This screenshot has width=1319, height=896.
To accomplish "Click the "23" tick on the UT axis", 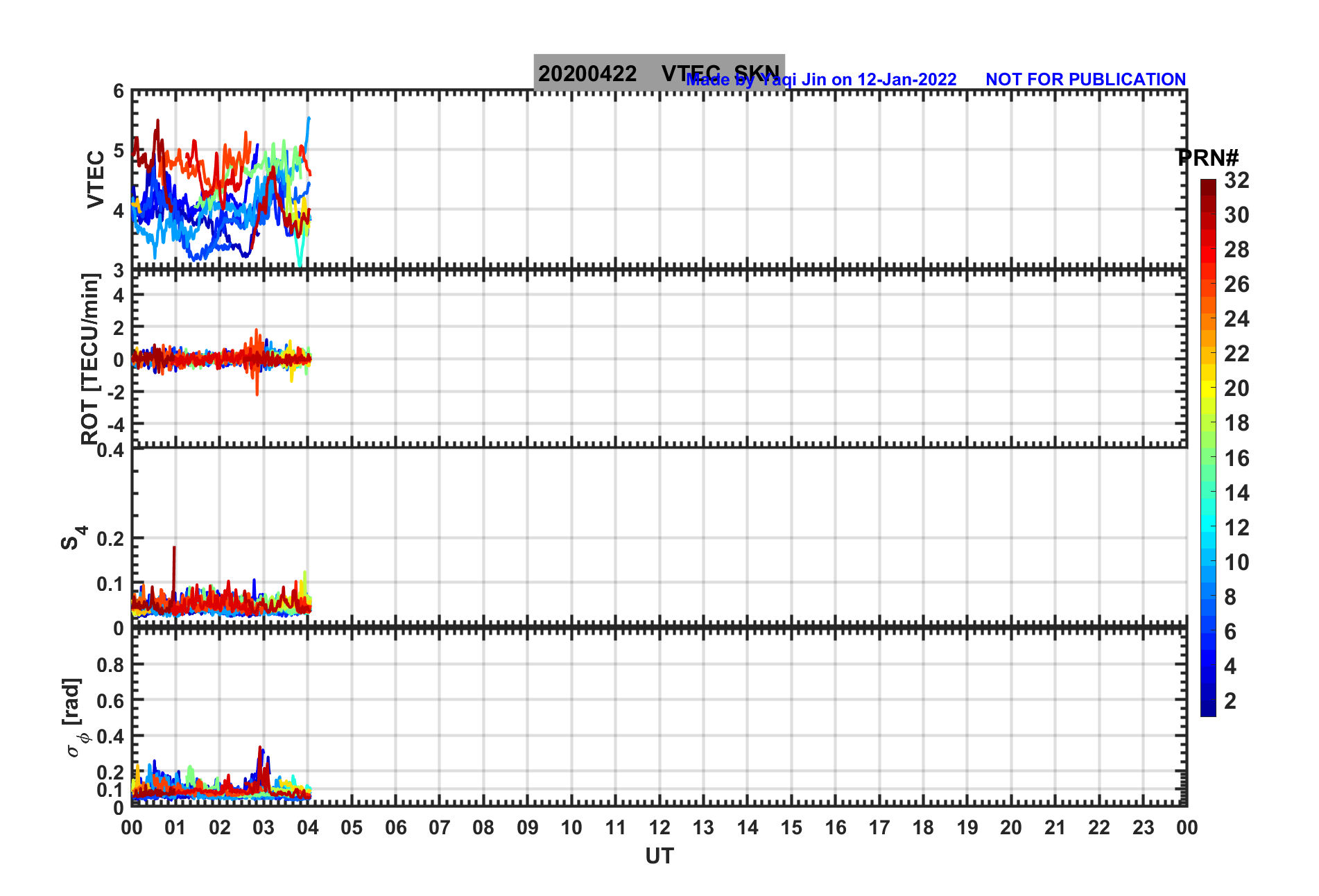I will [1144, 827].
